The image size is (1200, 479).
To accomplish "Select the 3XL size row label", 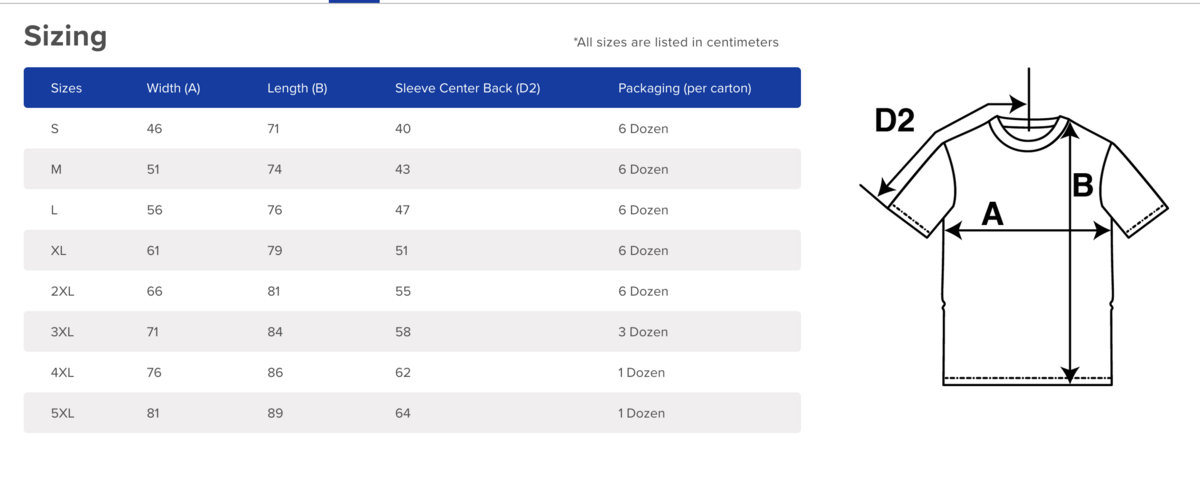I will [x=62, y=332].
